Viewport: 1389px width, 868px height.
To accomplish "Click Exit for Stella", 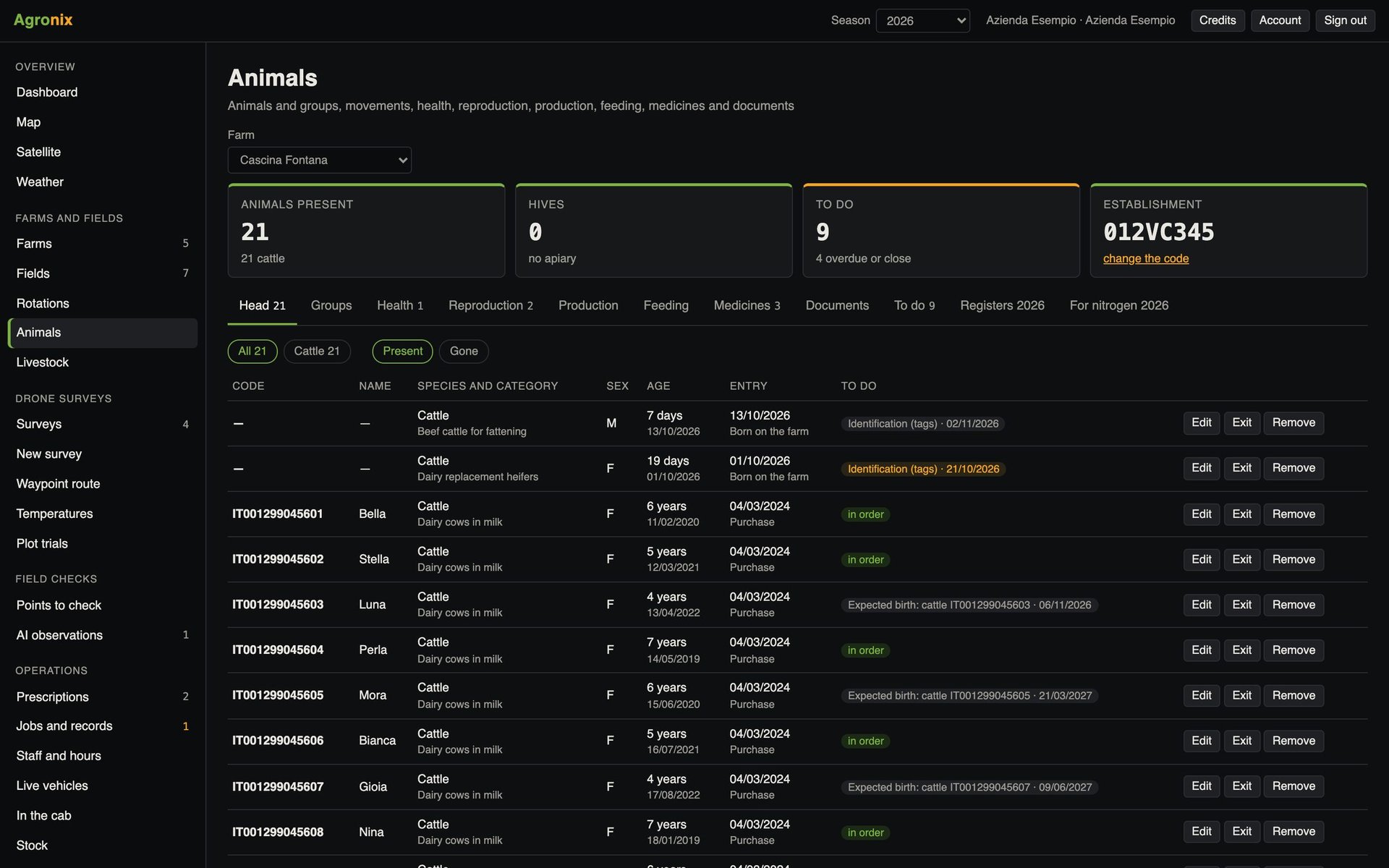I will (1241, 559).
